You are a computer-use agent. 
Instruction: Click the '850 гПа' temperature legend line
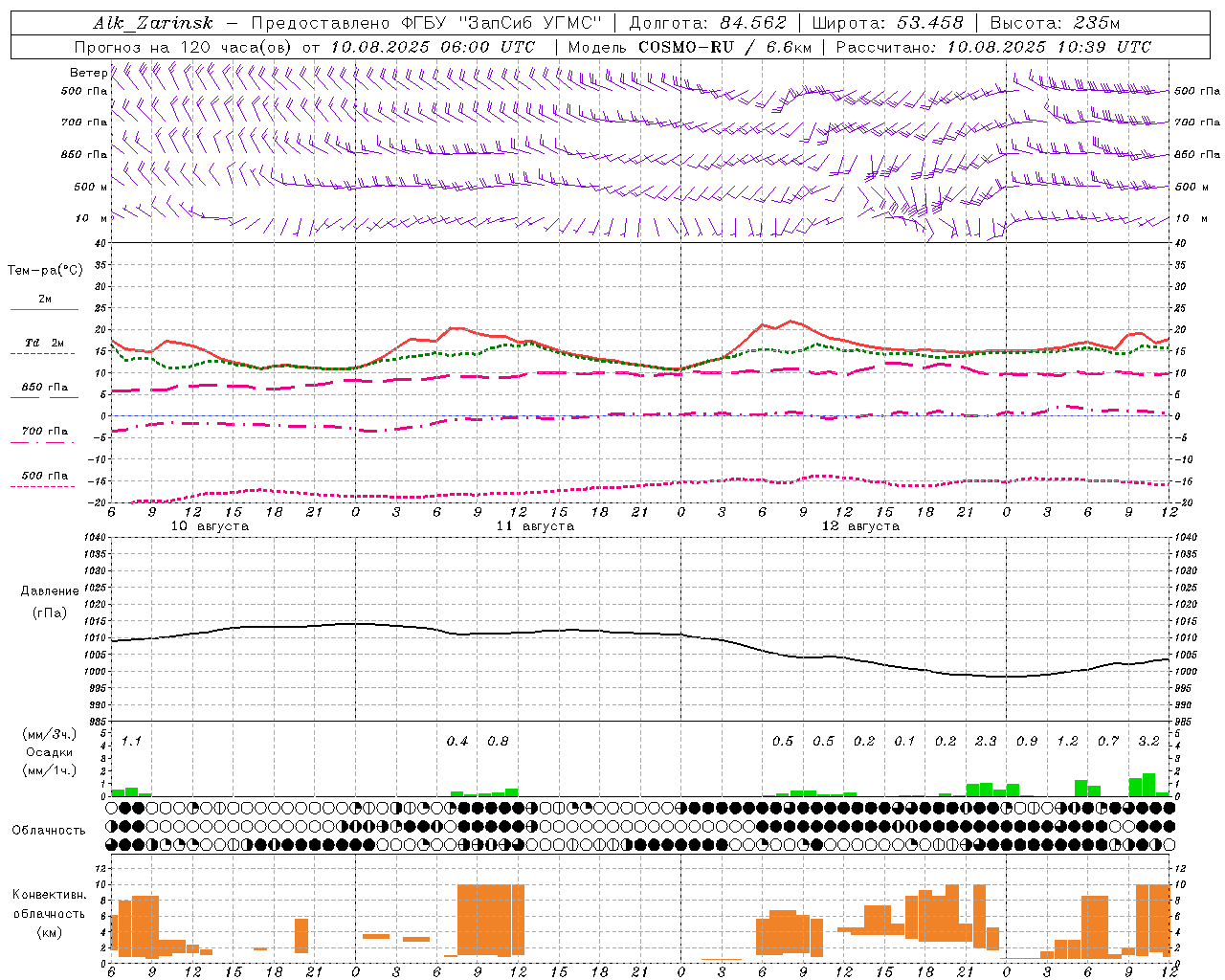pos(42,398)
